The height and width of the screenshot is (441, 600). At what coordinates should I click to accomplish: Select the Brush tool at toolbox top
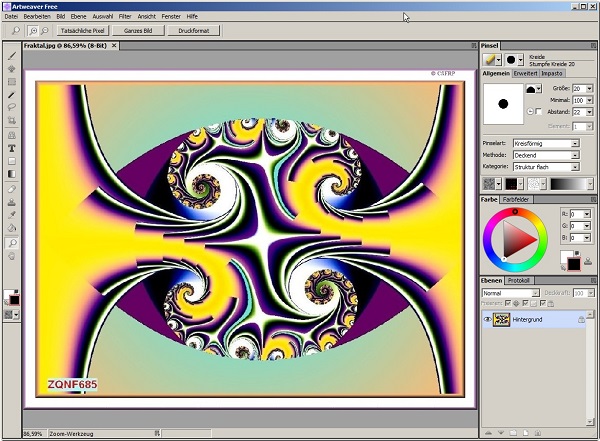tap(11, 55)
